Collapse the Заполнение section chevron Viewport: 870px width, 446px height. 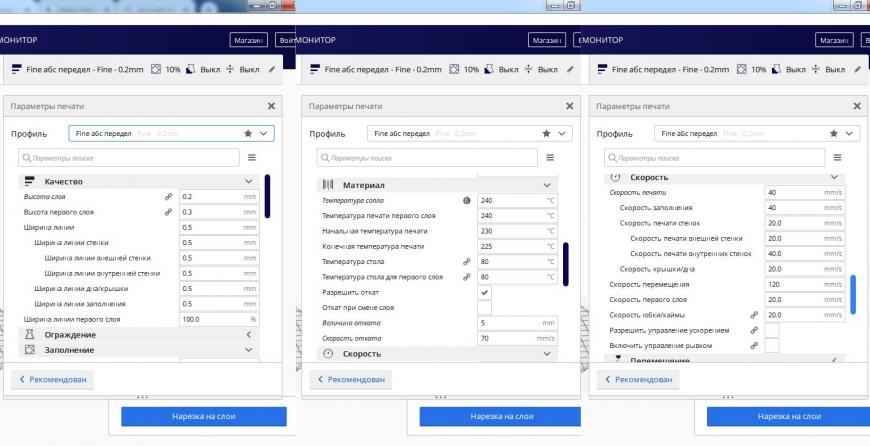coord(249,350)
